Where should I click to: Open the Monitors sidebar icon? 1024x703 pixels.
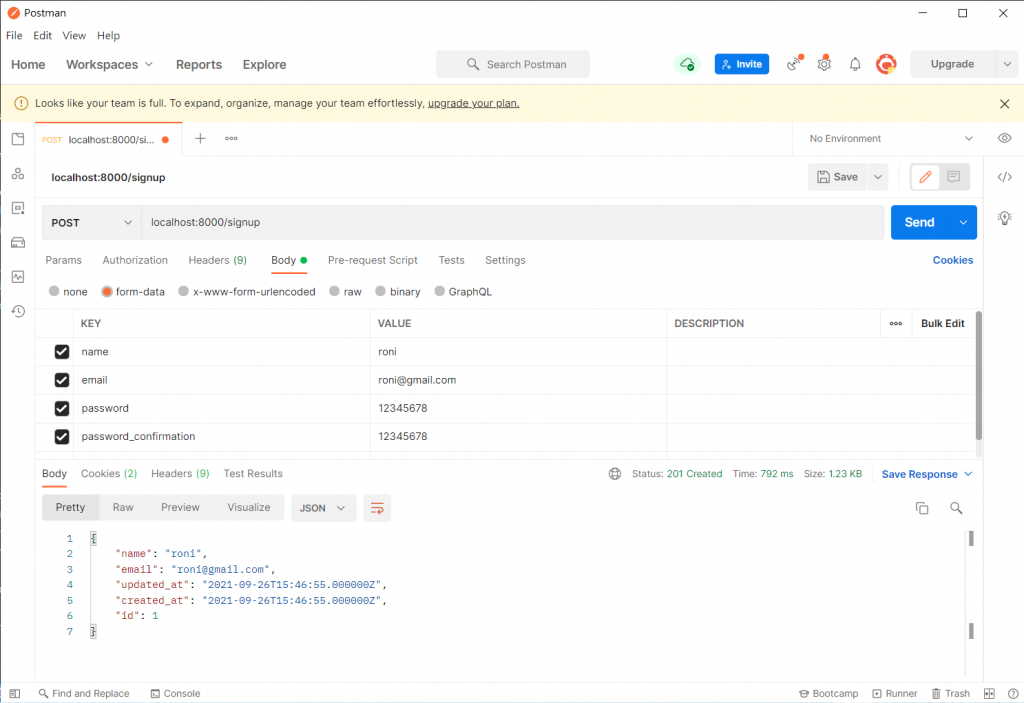tap(18, 277)
